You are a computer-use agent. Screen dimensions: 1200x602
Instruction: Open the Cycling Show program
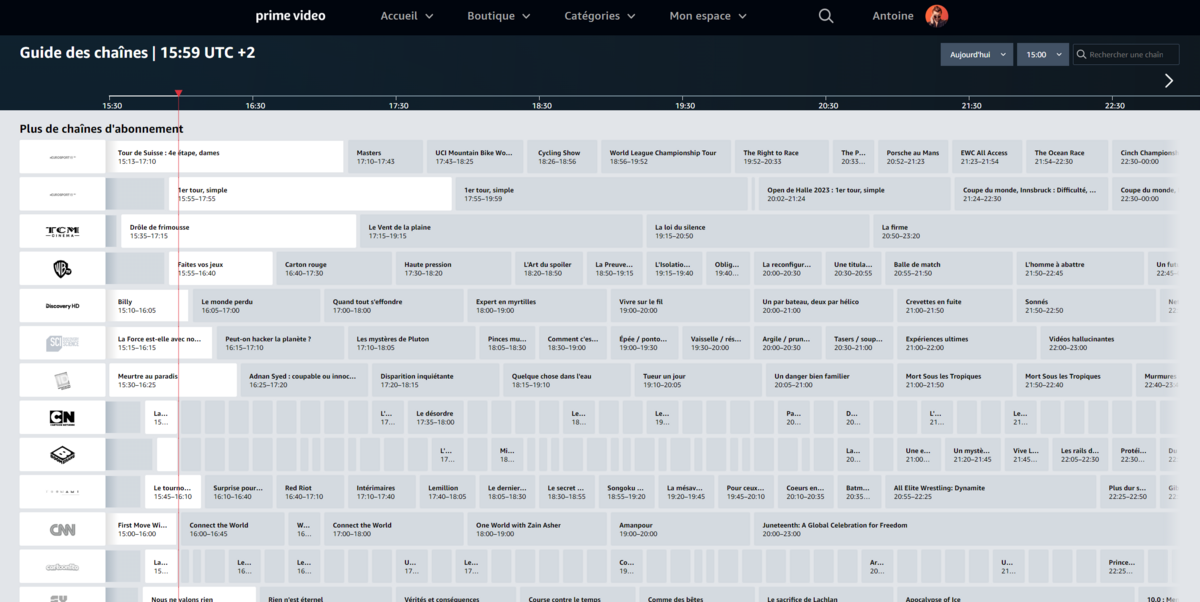click(x=563, y=157)
